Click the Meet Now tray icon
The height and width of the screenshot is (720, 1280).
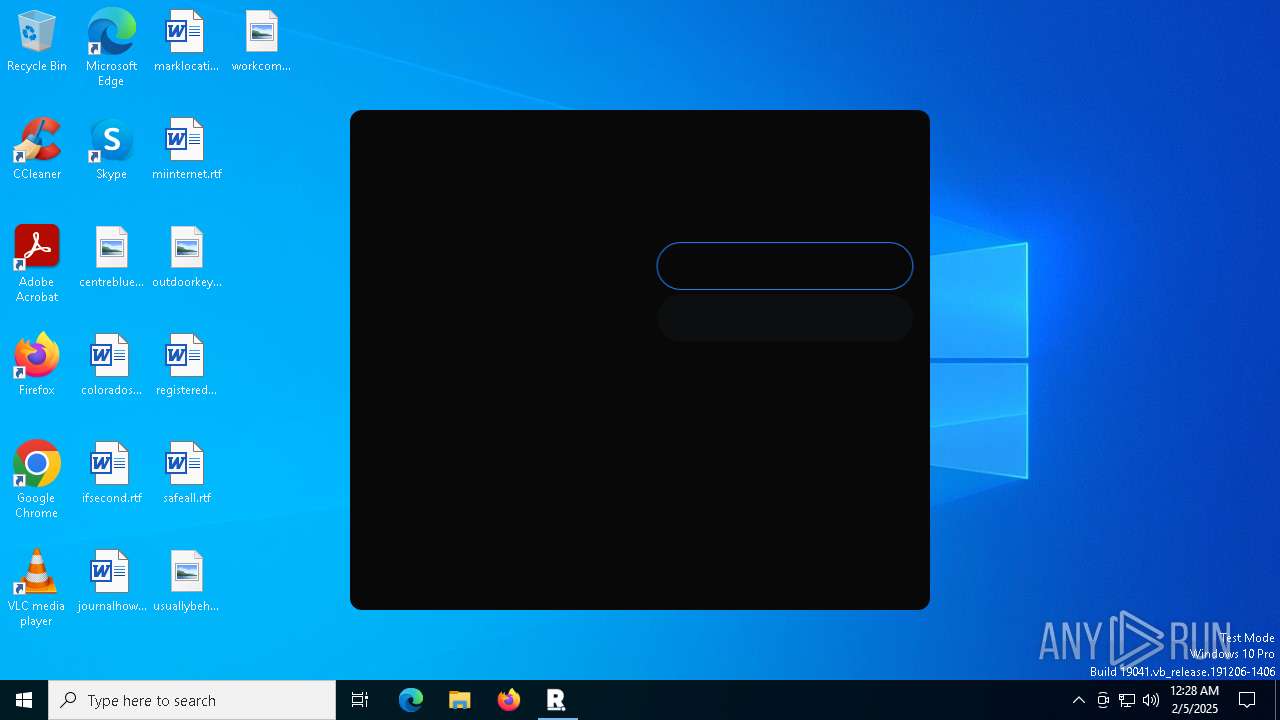[1103, 700]
